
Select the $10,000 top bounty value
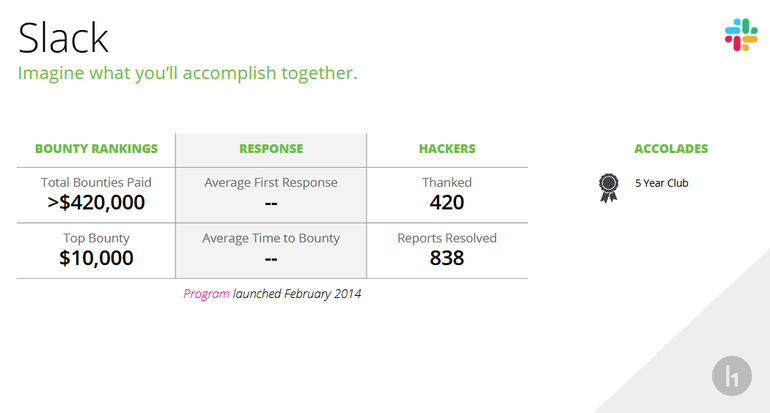tap(96, 258)
